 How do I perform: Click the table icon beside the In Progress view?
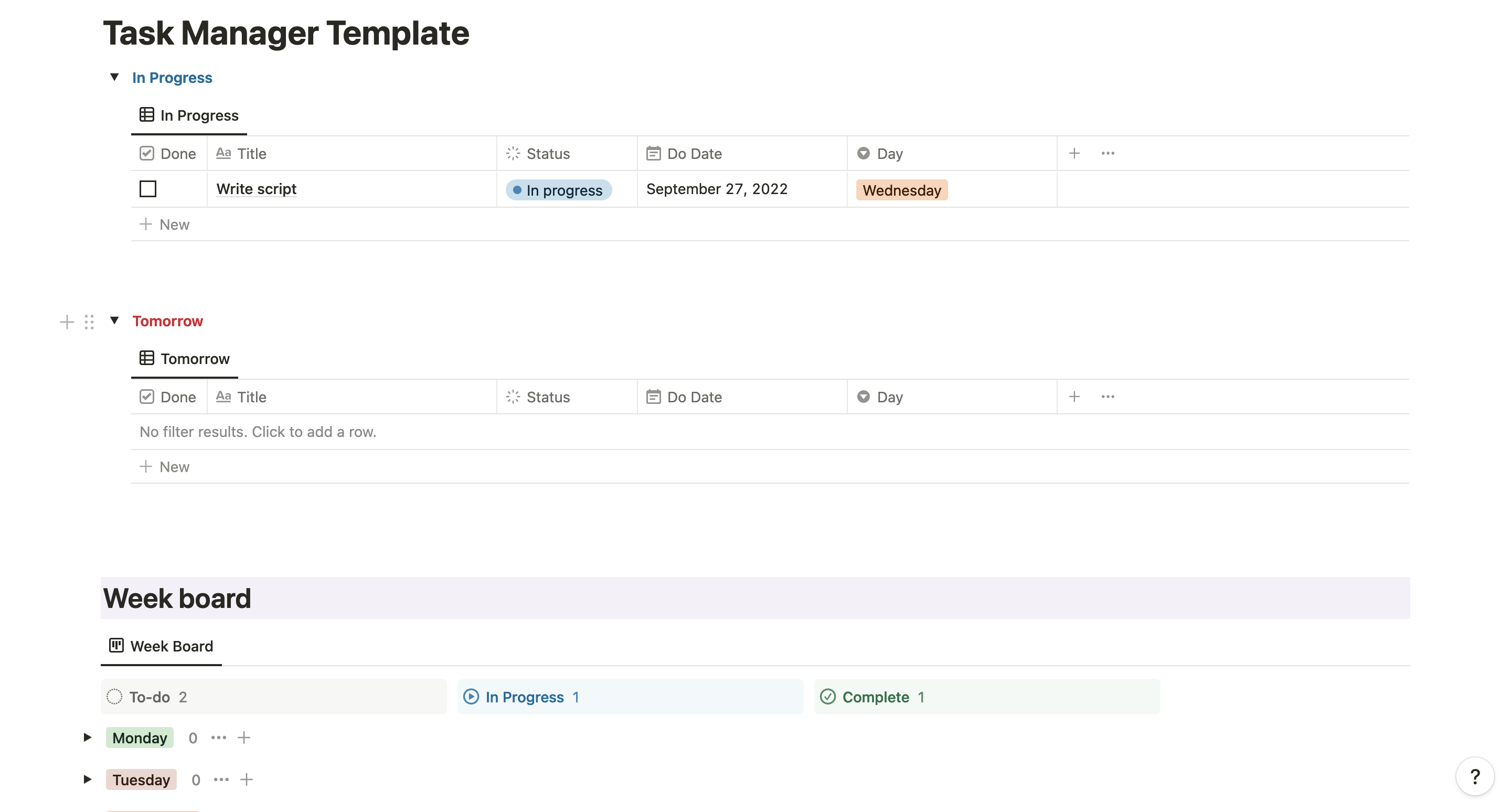pos(147,115)
